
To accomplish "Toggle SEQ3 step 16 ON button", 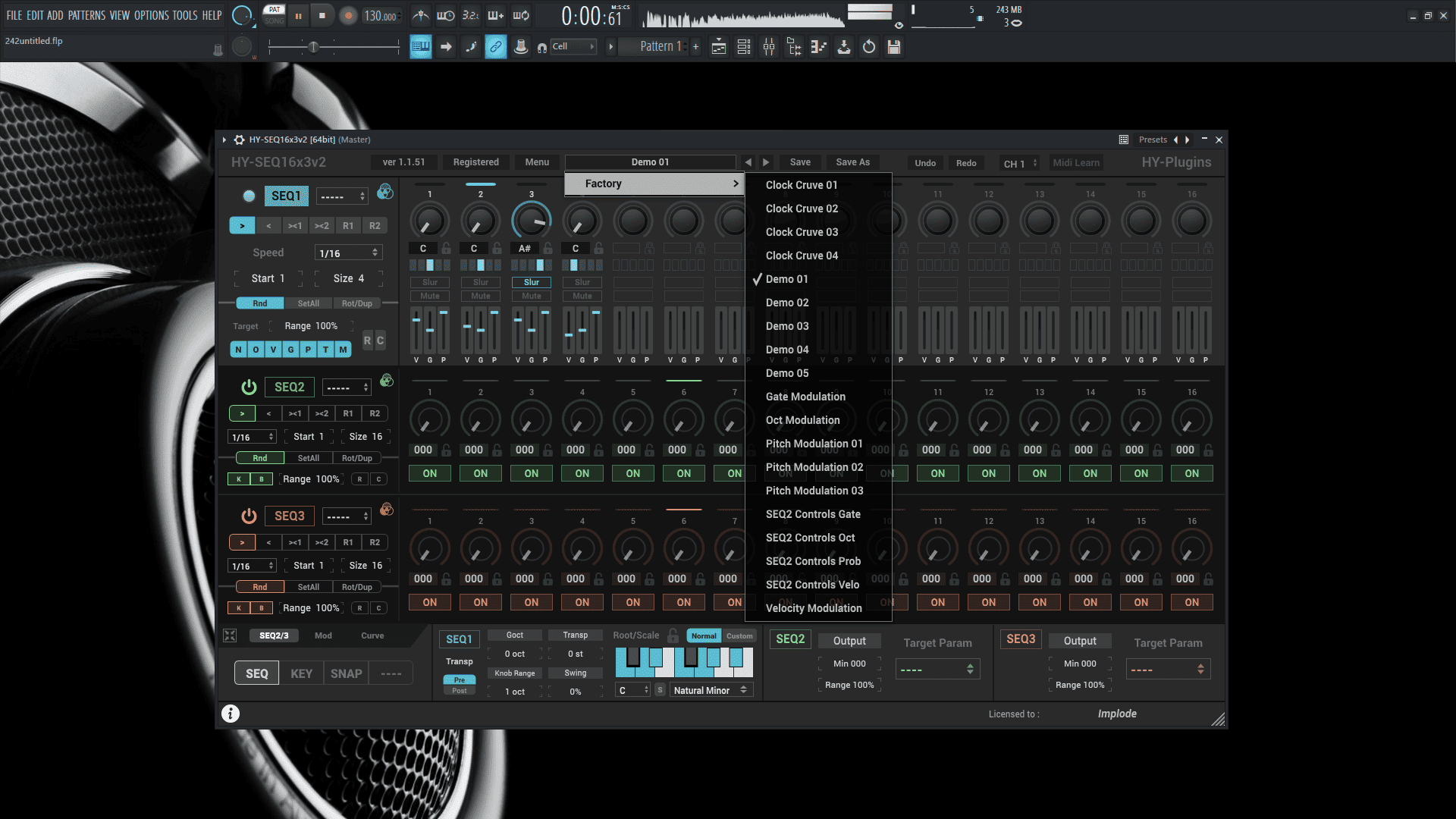I will tap(1192, 602).
